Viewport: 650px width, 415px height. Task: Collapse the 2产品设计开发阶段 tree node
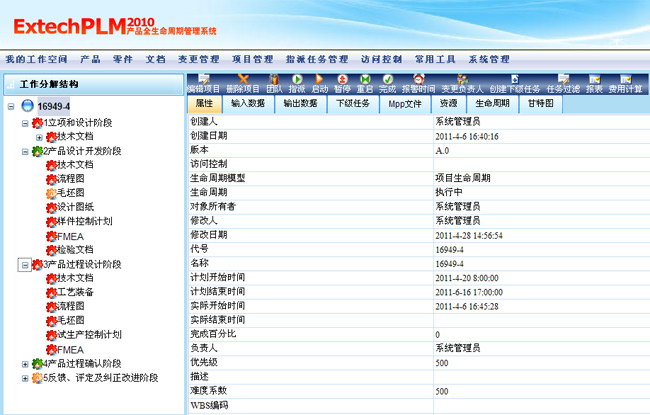pos(24,151)
